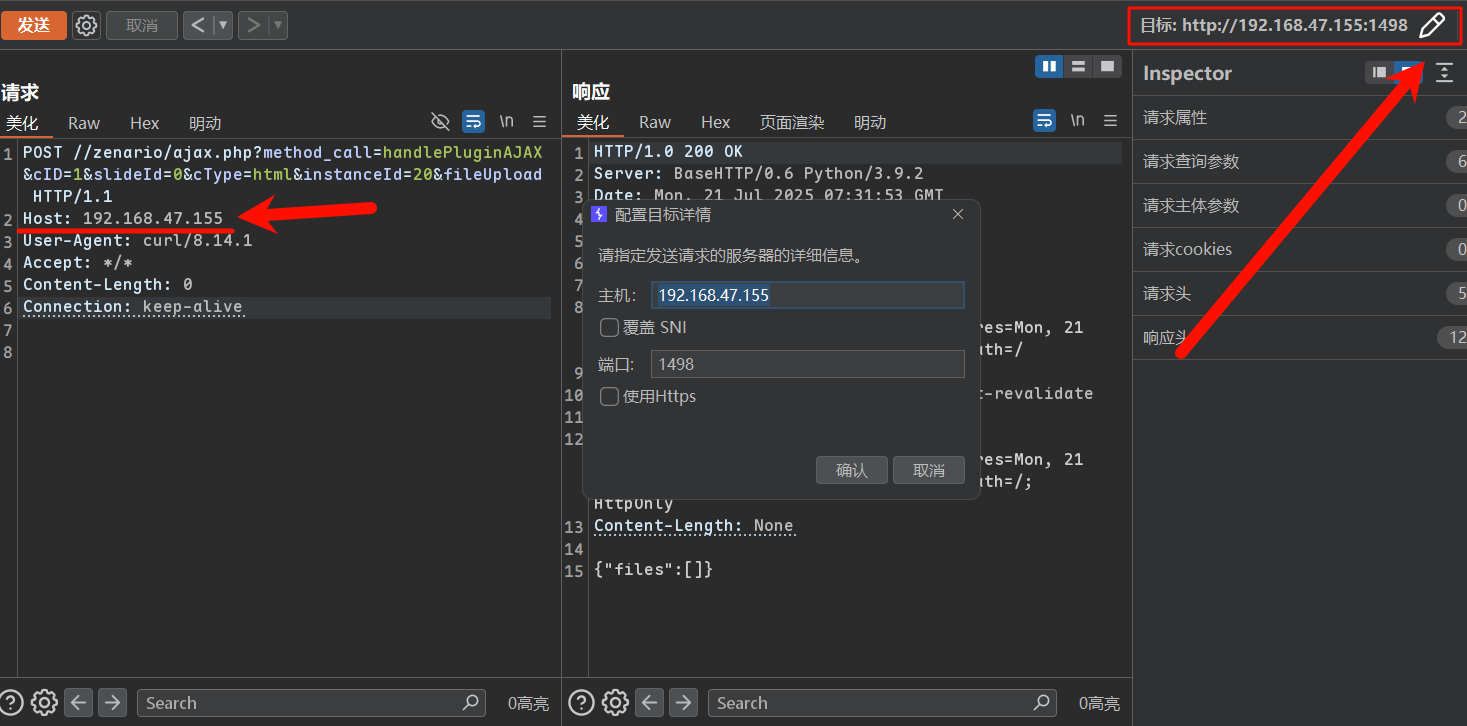Screen dimensions: 1467x726
Task: Enable the 覆盖 SNI checkbox
Action: [x=609, y=328]
